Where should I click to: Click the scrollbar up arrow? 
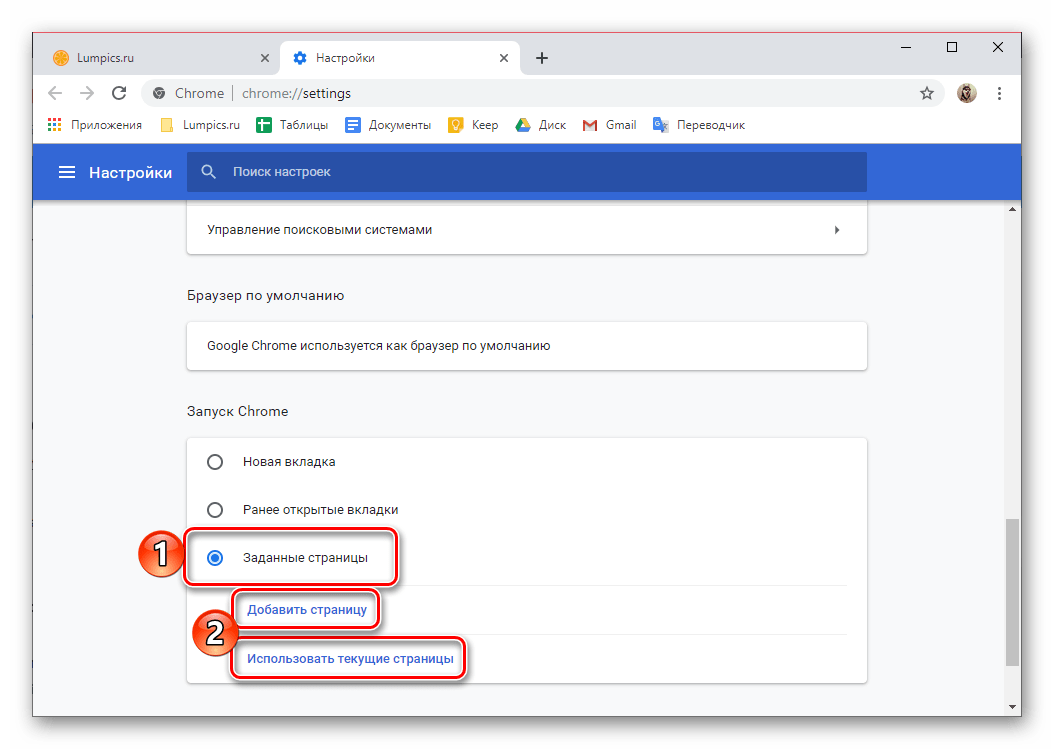point(1012,210)
